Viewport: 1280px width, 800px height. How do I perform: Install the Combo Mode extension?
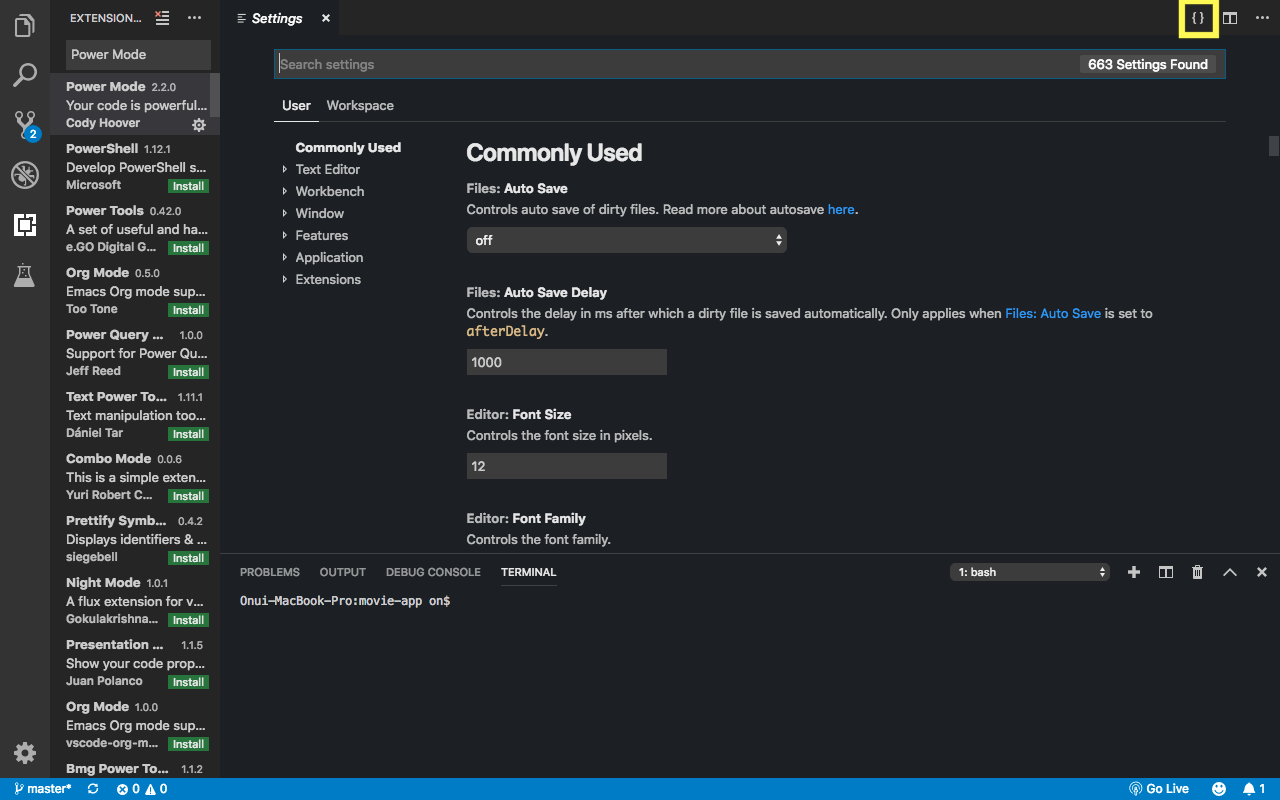point(188,496)
